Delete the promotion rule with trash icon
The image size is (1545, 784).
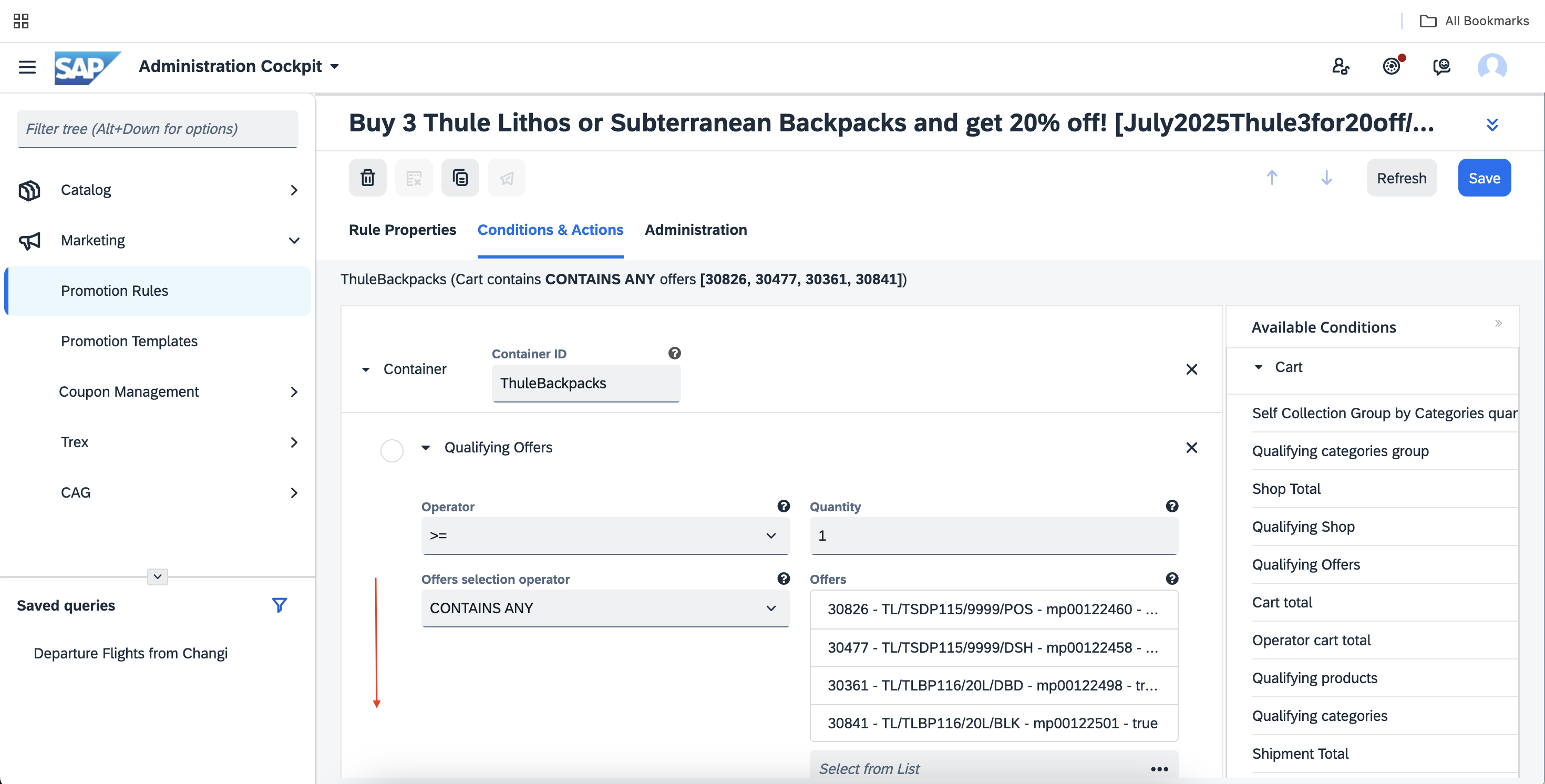(368, 178)
